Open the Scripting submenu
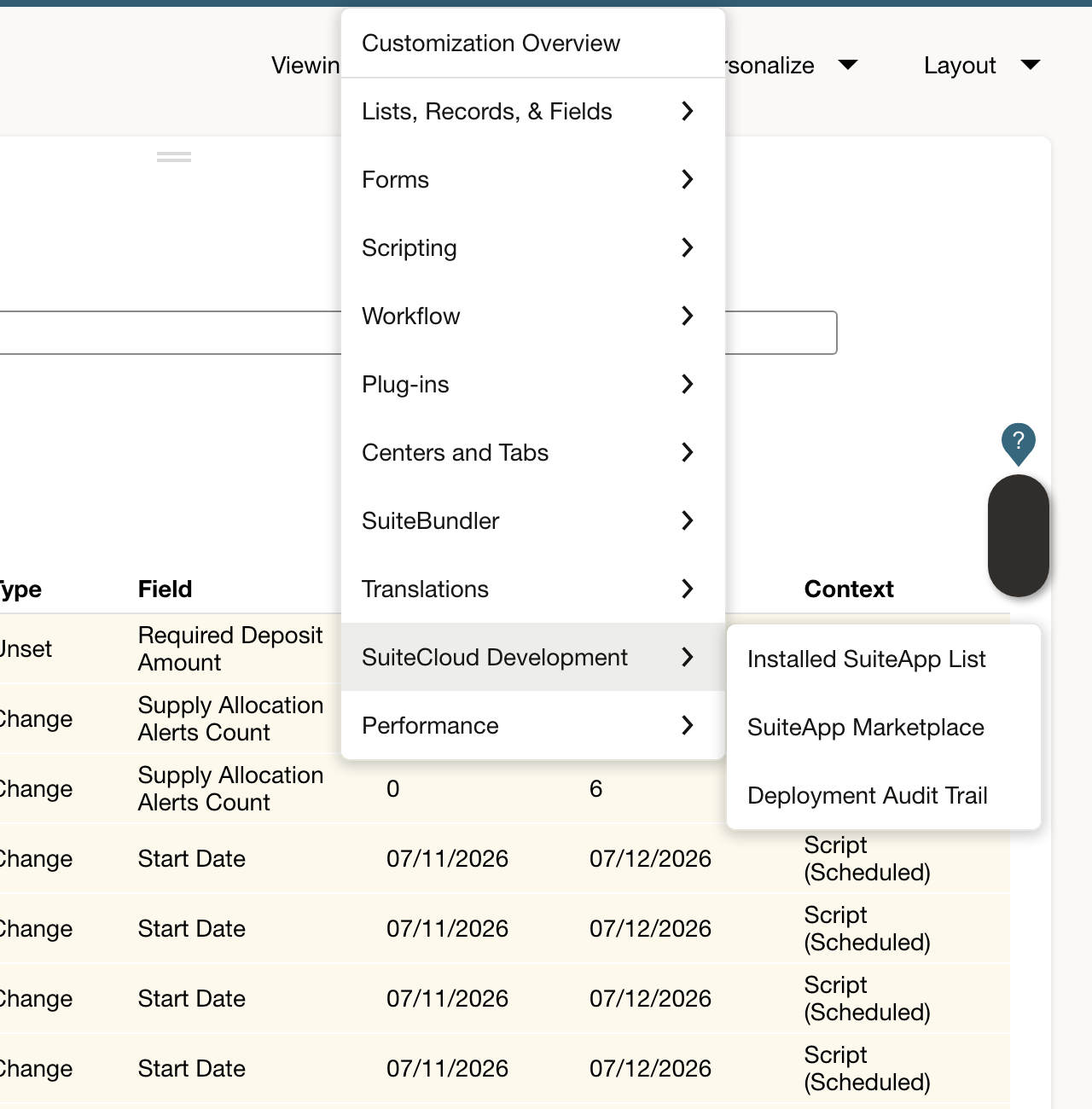1092x1109 pixels. pos(533,248)
